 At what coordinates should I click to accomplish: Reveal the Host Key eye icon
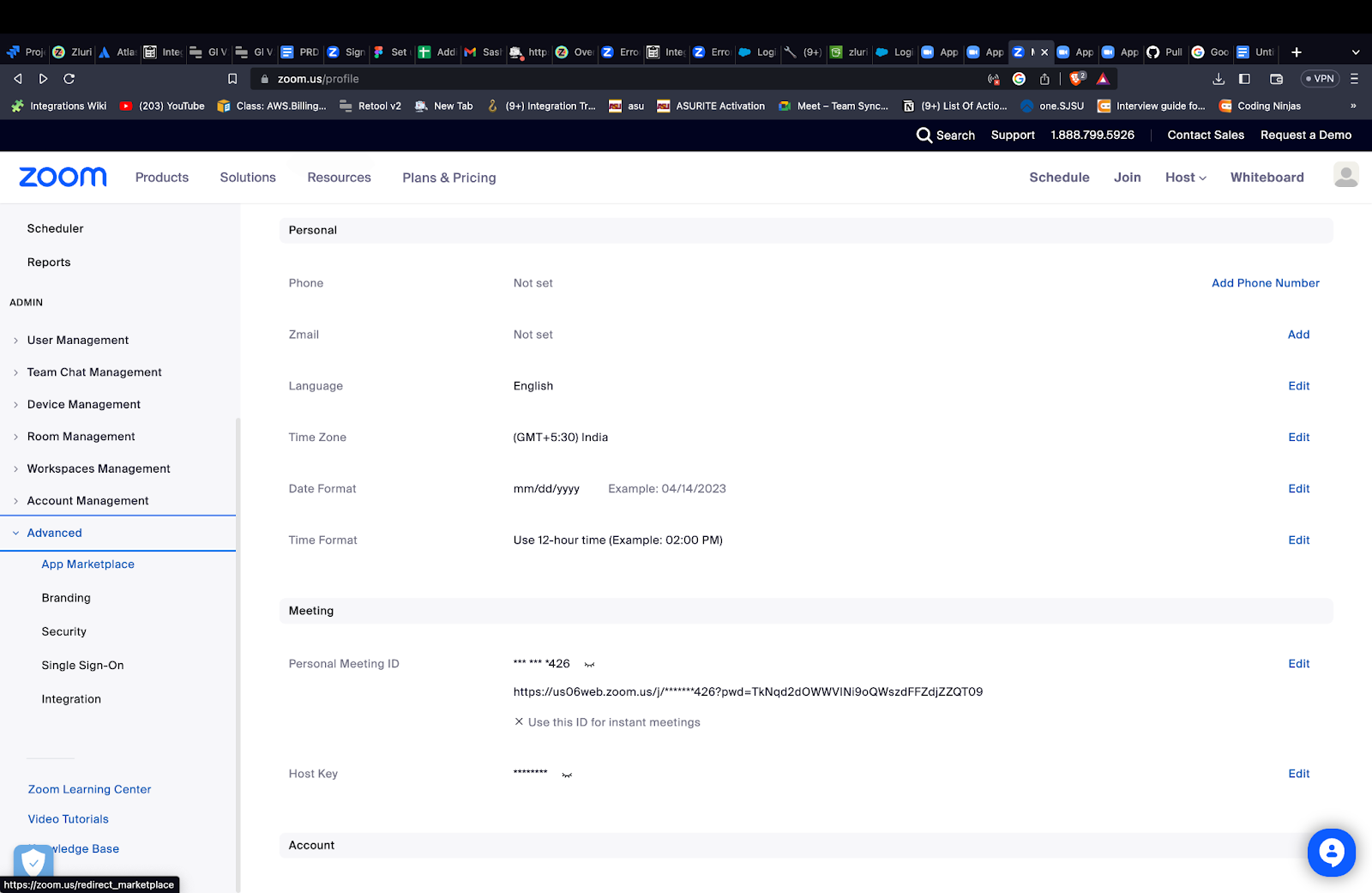[567, 775]
